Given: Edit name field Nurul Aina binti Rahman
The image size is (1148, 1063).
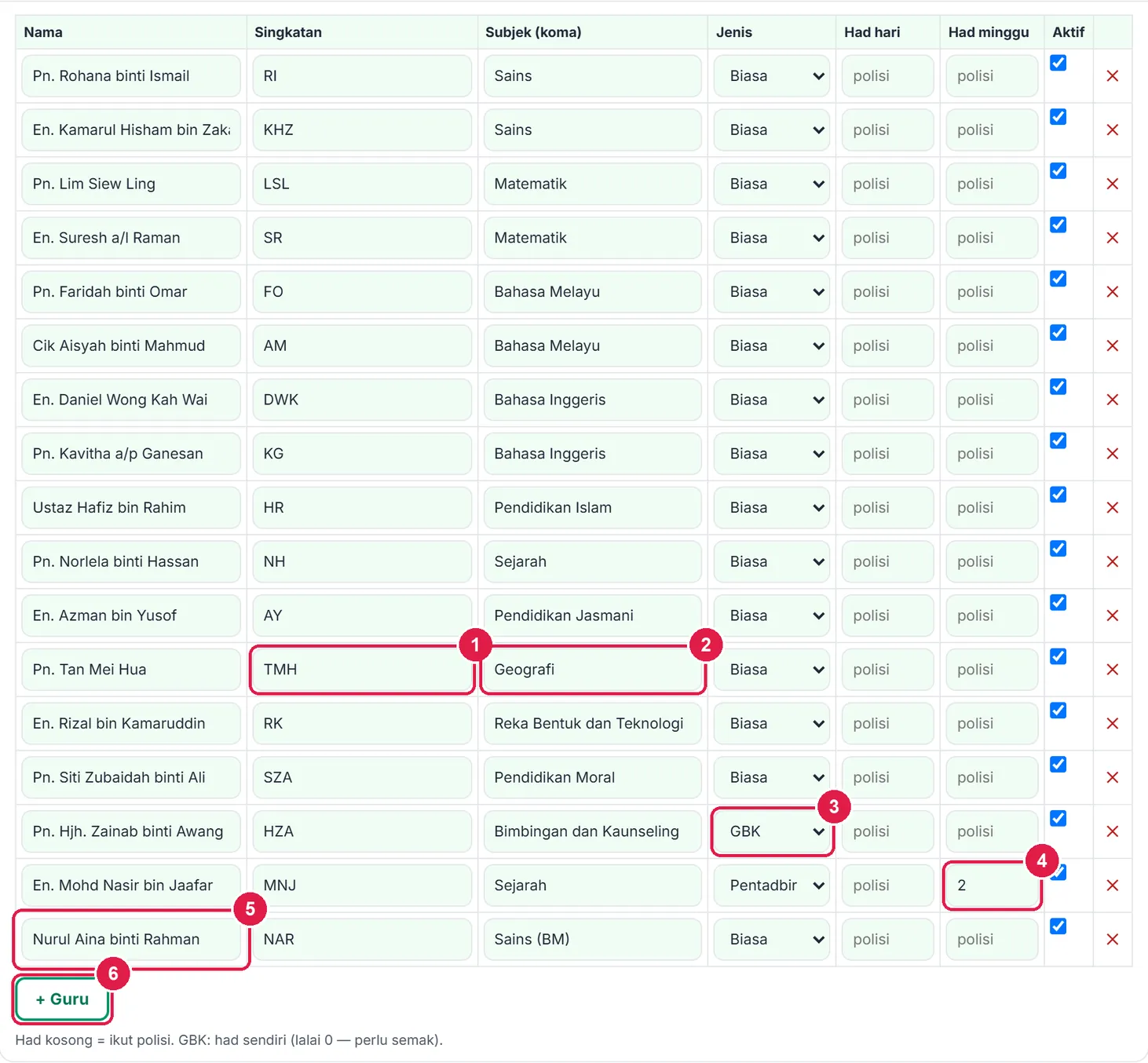Looking at the screenshot, I should tap(131, 939).
